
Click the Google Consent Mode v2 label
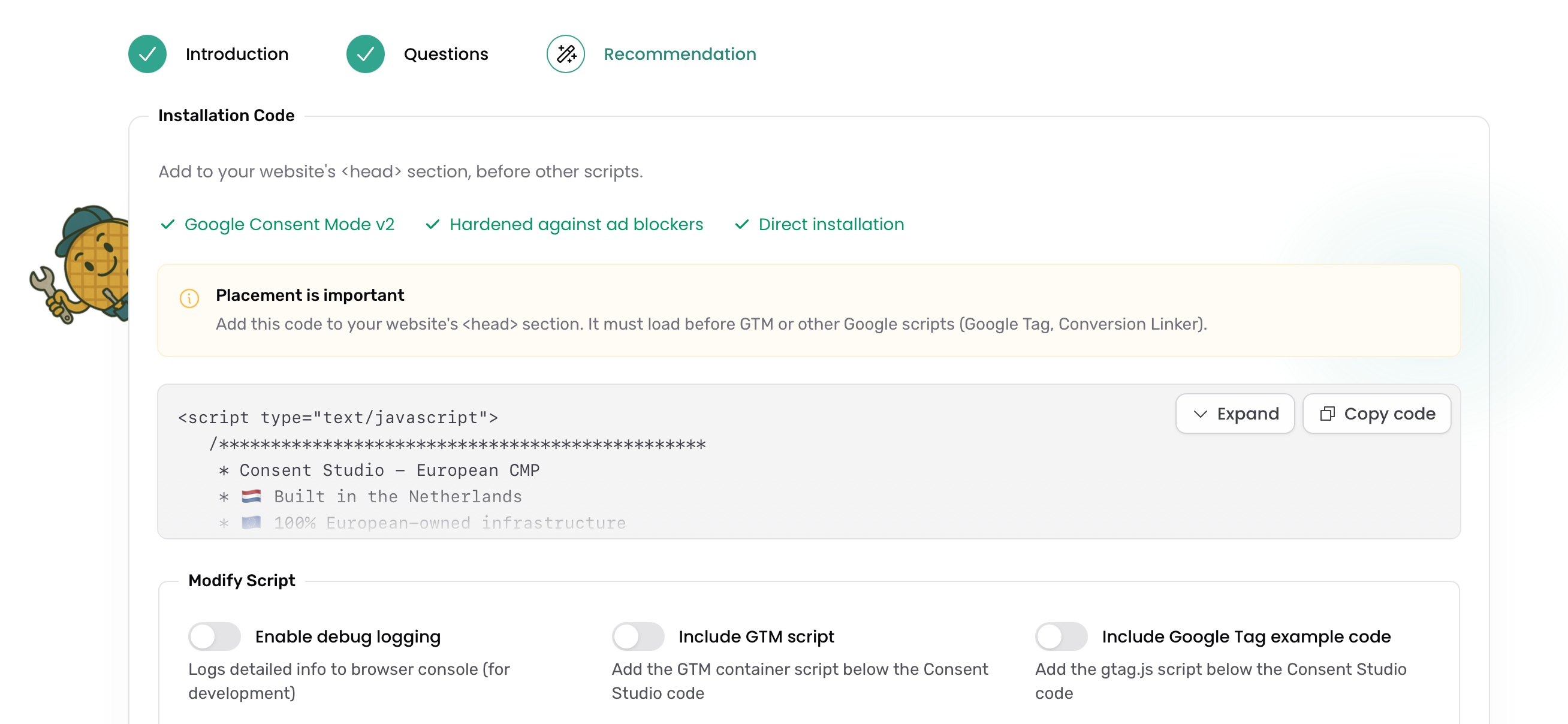289,225
